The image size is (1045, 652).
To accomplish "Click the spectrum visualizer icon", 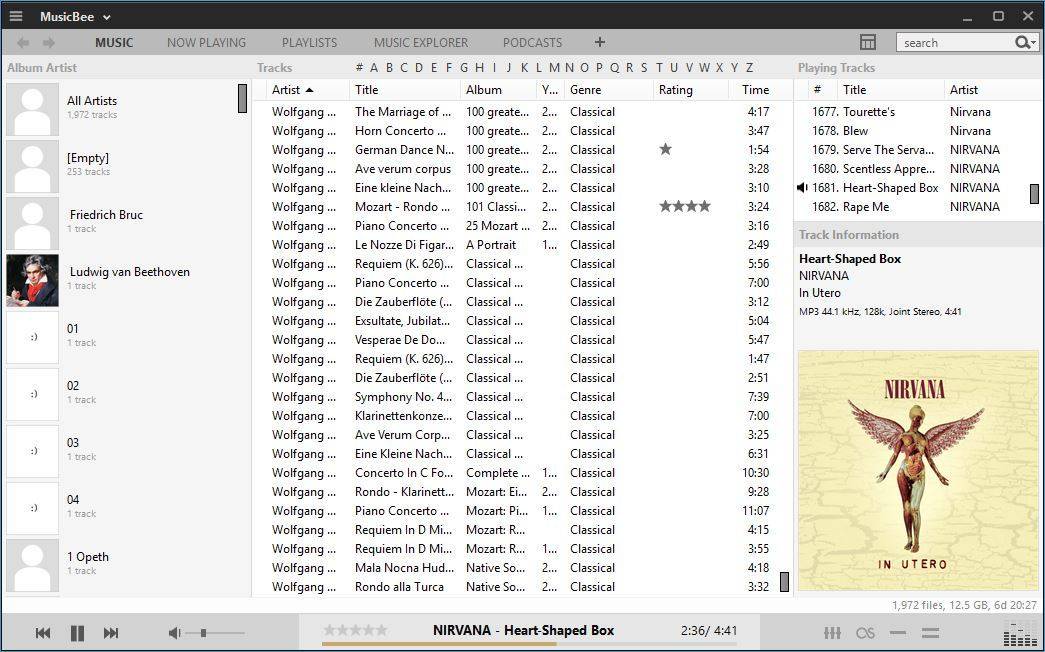I will click(x=1020, y=633).
